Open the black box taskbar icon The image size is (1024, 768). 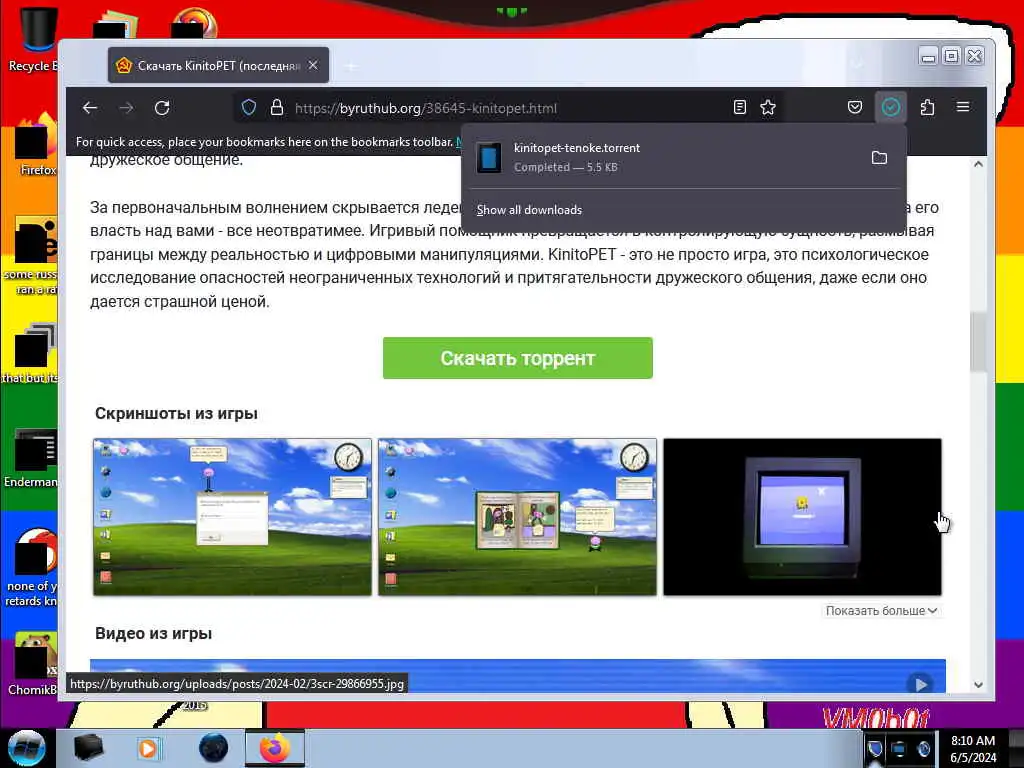click(88, 748)
